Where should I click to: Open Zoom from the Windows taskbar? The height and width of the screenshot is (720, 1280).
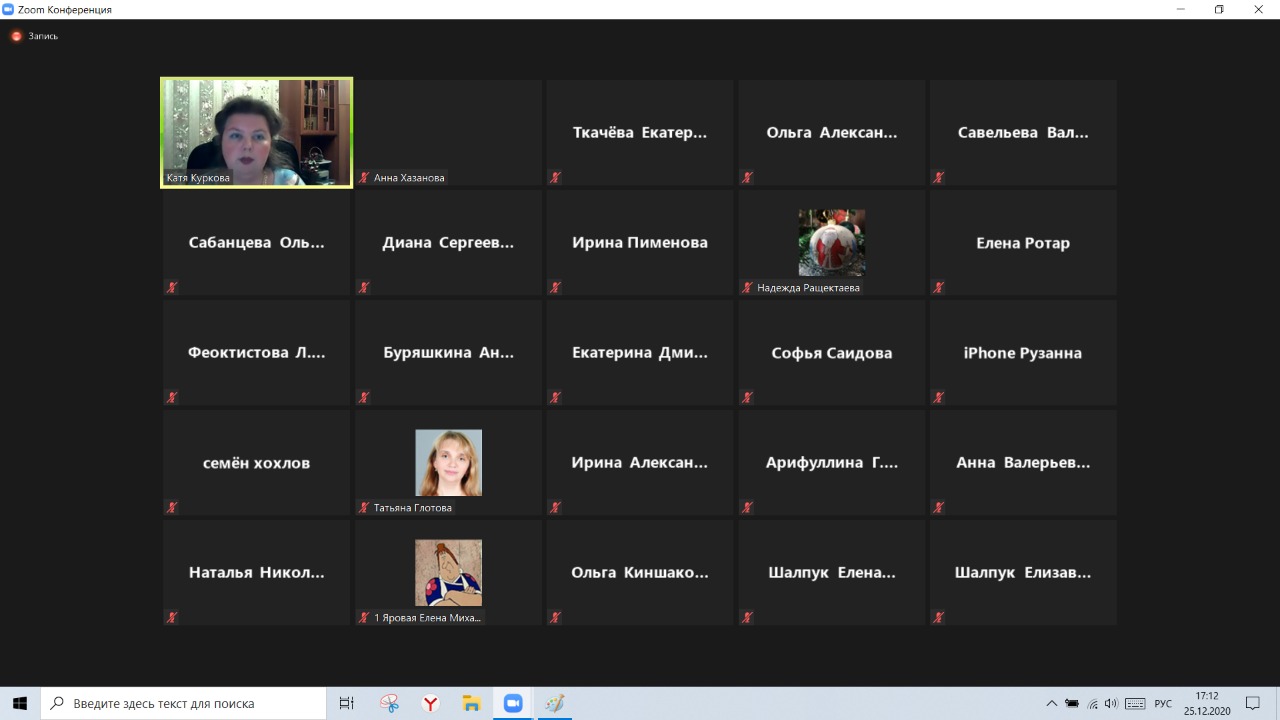point(513,703)
